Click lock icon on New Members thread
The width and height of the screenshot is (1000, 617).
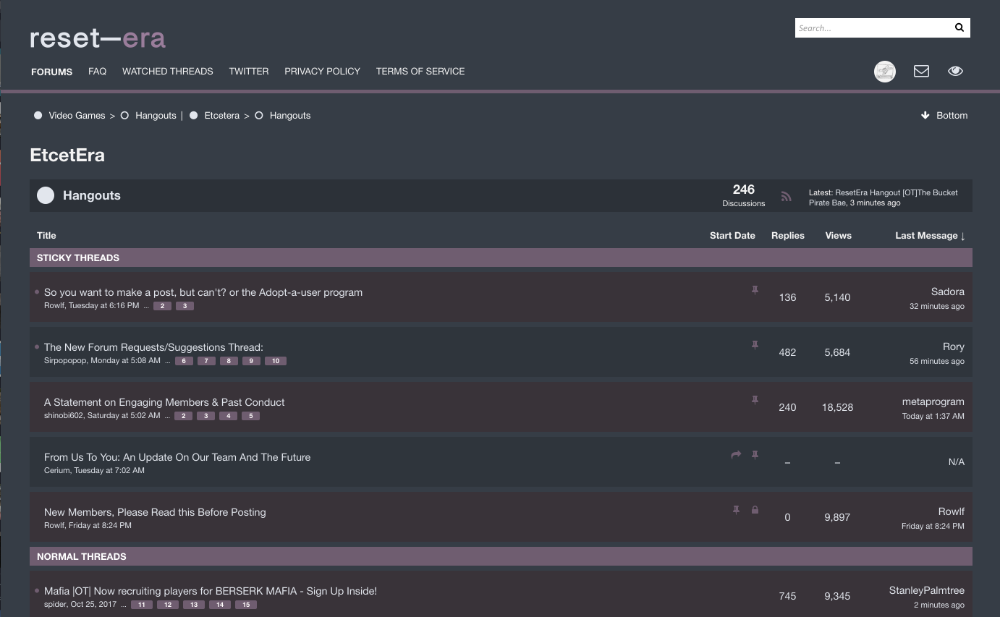click(754, 509)
